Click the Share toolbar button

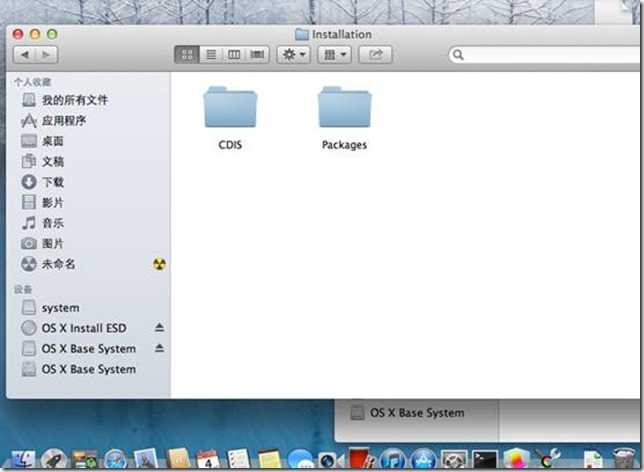(x=375, y=55)
